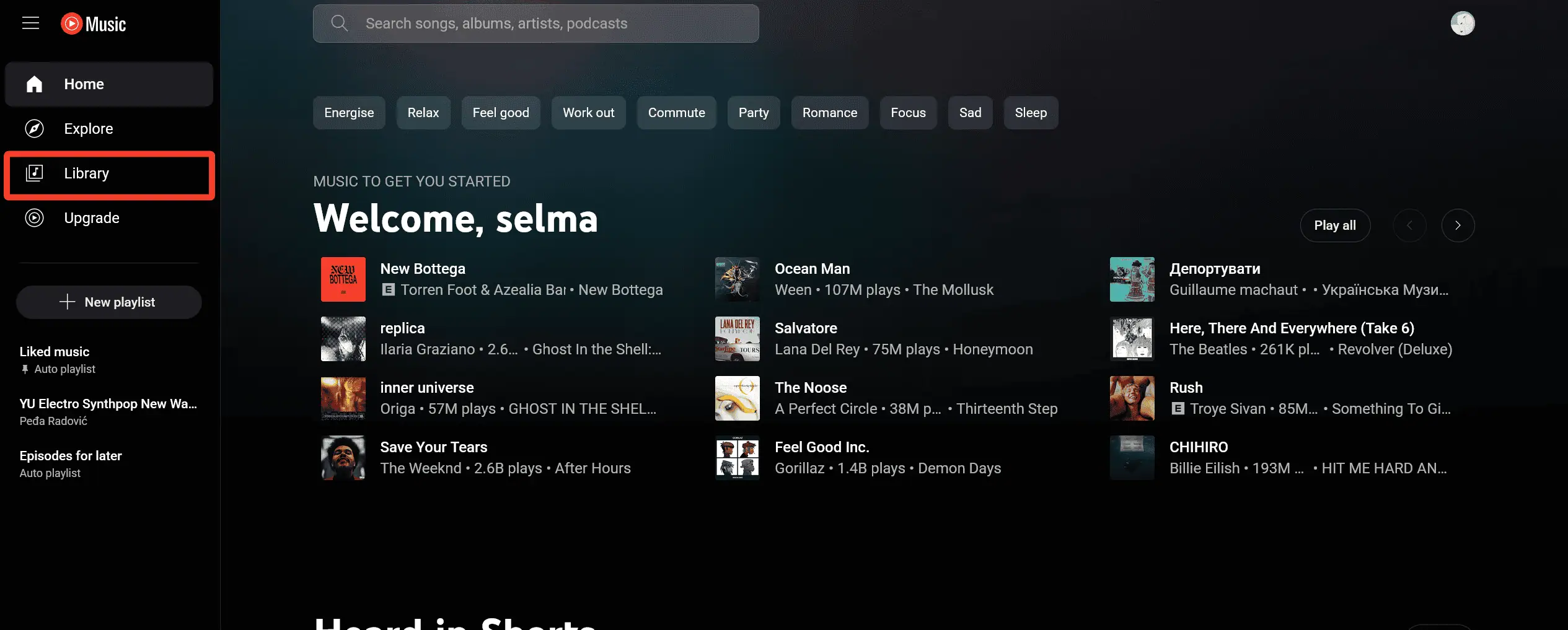Open Liked music playlist
Viewport: 1568px width, 630px height.
pos(109,360)
